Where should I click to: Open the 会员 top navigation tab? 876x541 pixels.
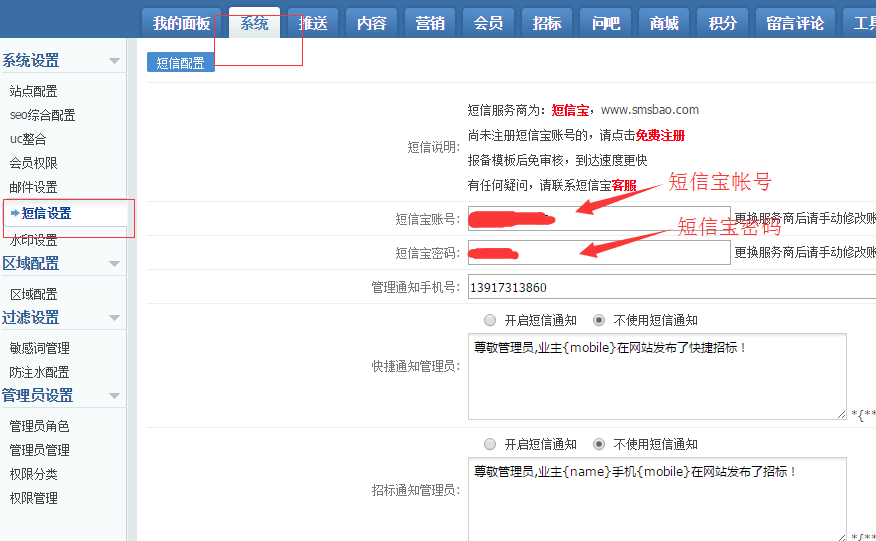point(488,23)
